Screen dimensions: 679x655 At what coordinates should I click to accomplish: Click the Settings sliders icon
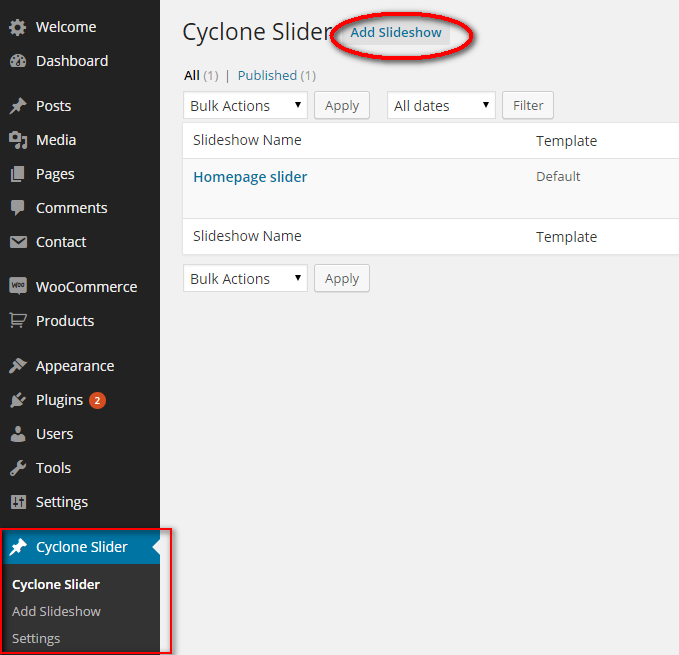18,502
